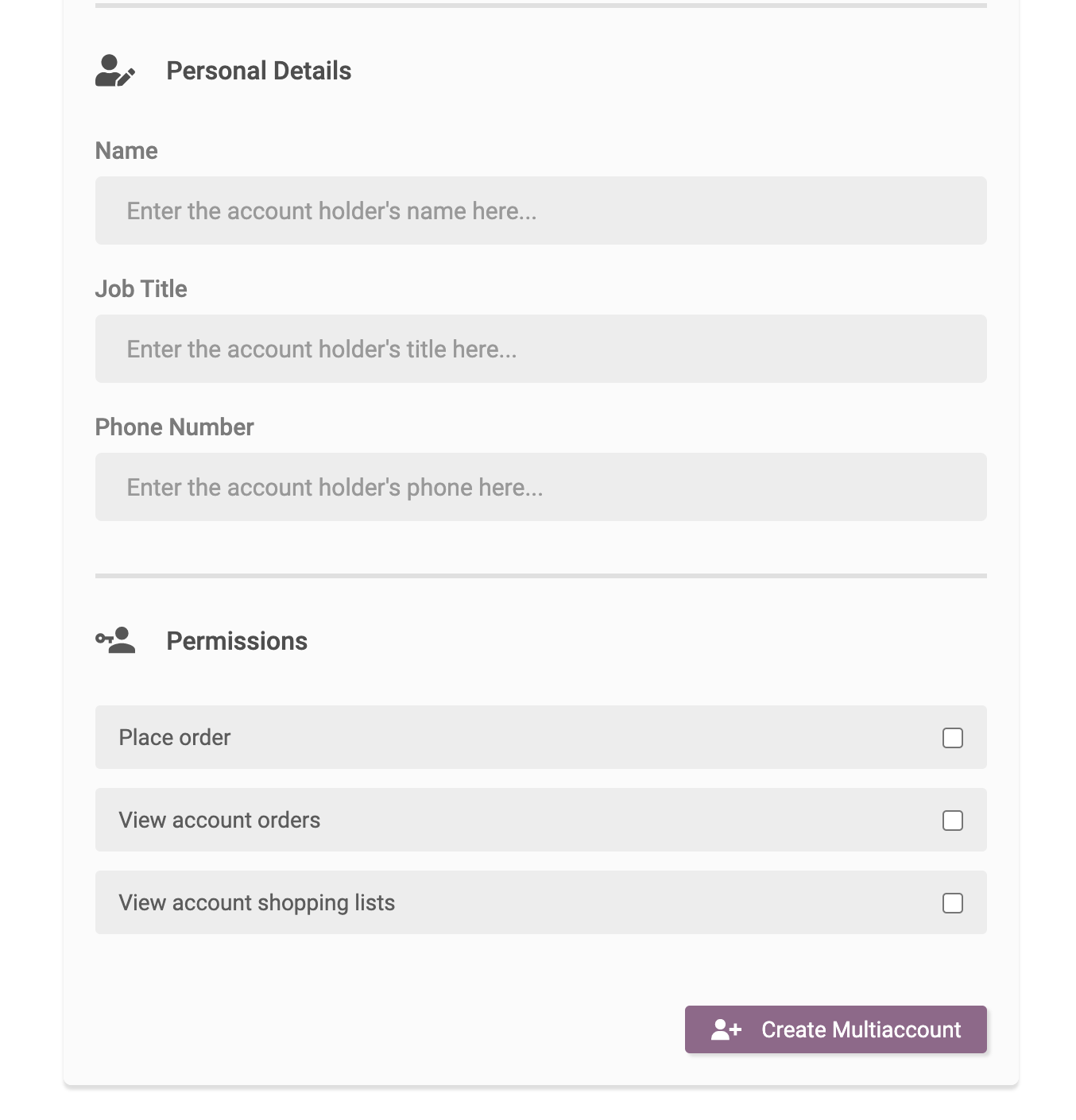This screenshot has height=1120, width=1076.
Task: Click the Place order row label text
Action: click(175, 737)
